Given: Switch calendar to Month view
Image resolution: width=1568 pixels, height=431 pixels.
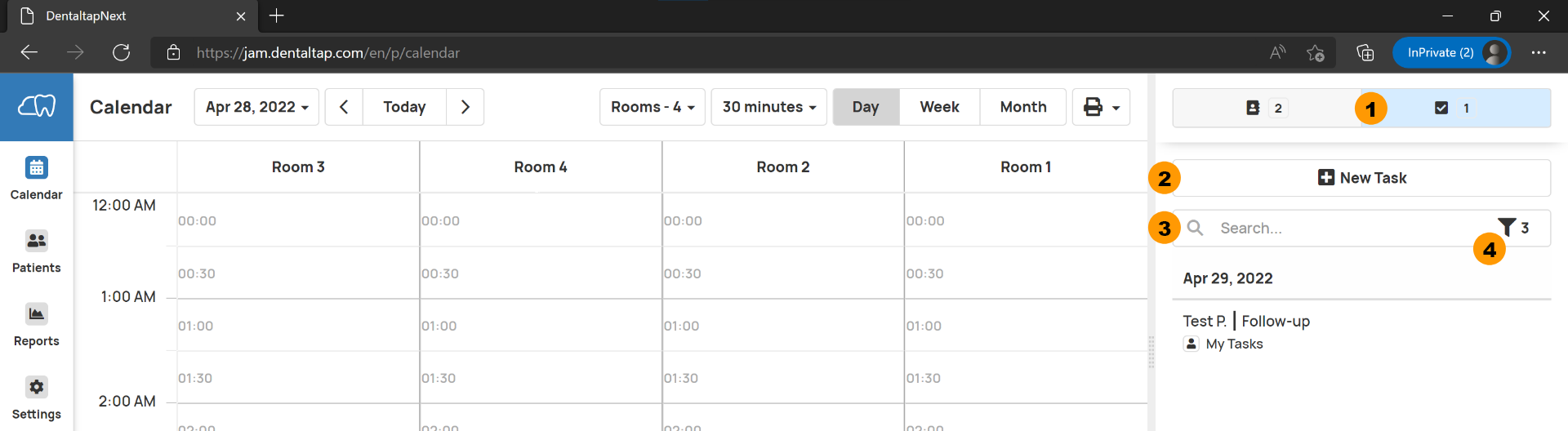Looking at the screenshot, I should pyautogui.click(x=1023, y=107).
